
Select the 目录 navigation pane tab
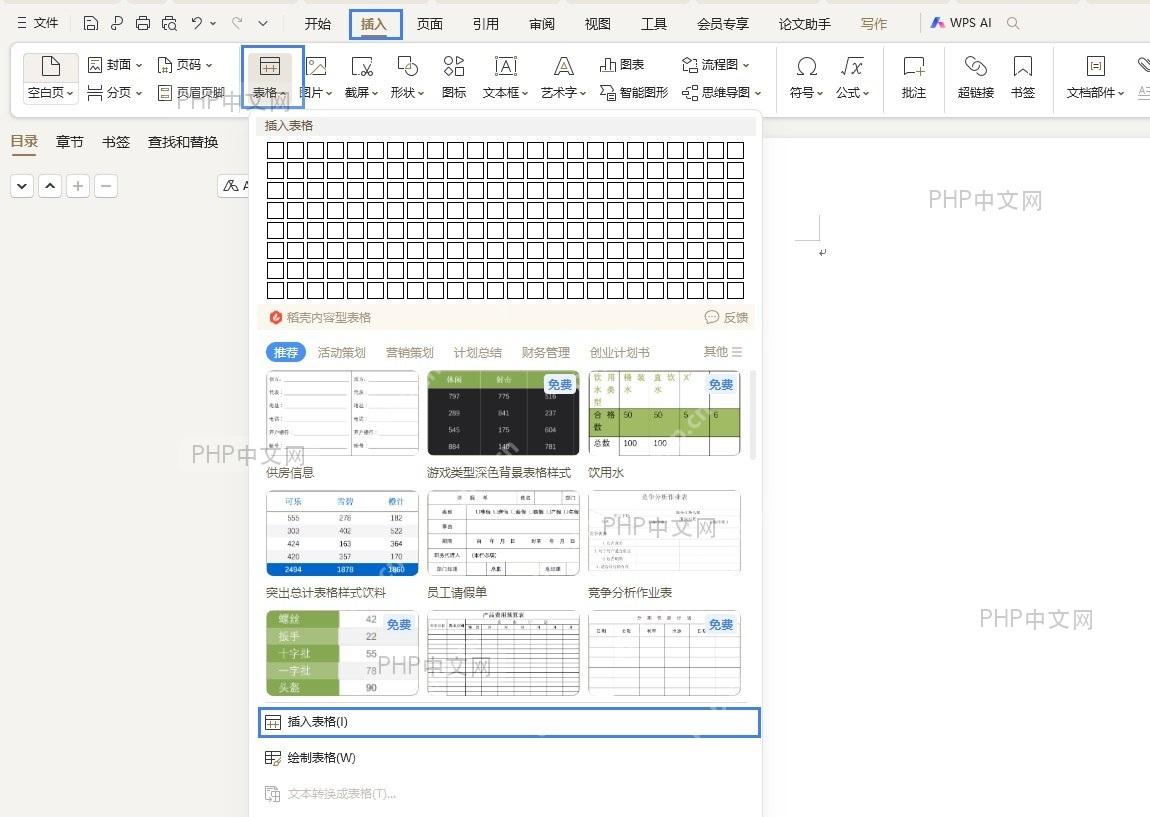point(24,142)
